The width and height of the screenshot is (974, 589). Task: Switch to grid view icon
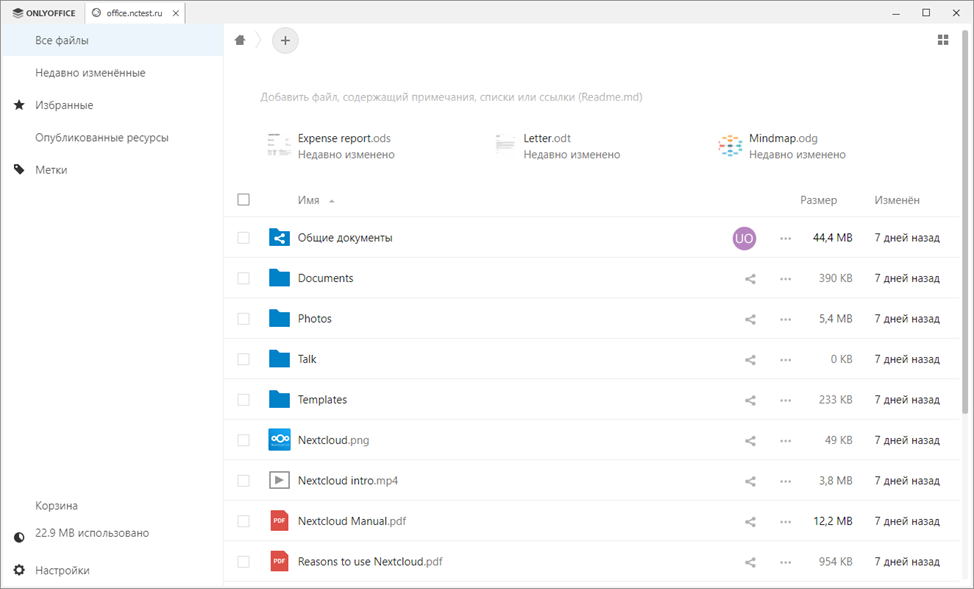942,40
